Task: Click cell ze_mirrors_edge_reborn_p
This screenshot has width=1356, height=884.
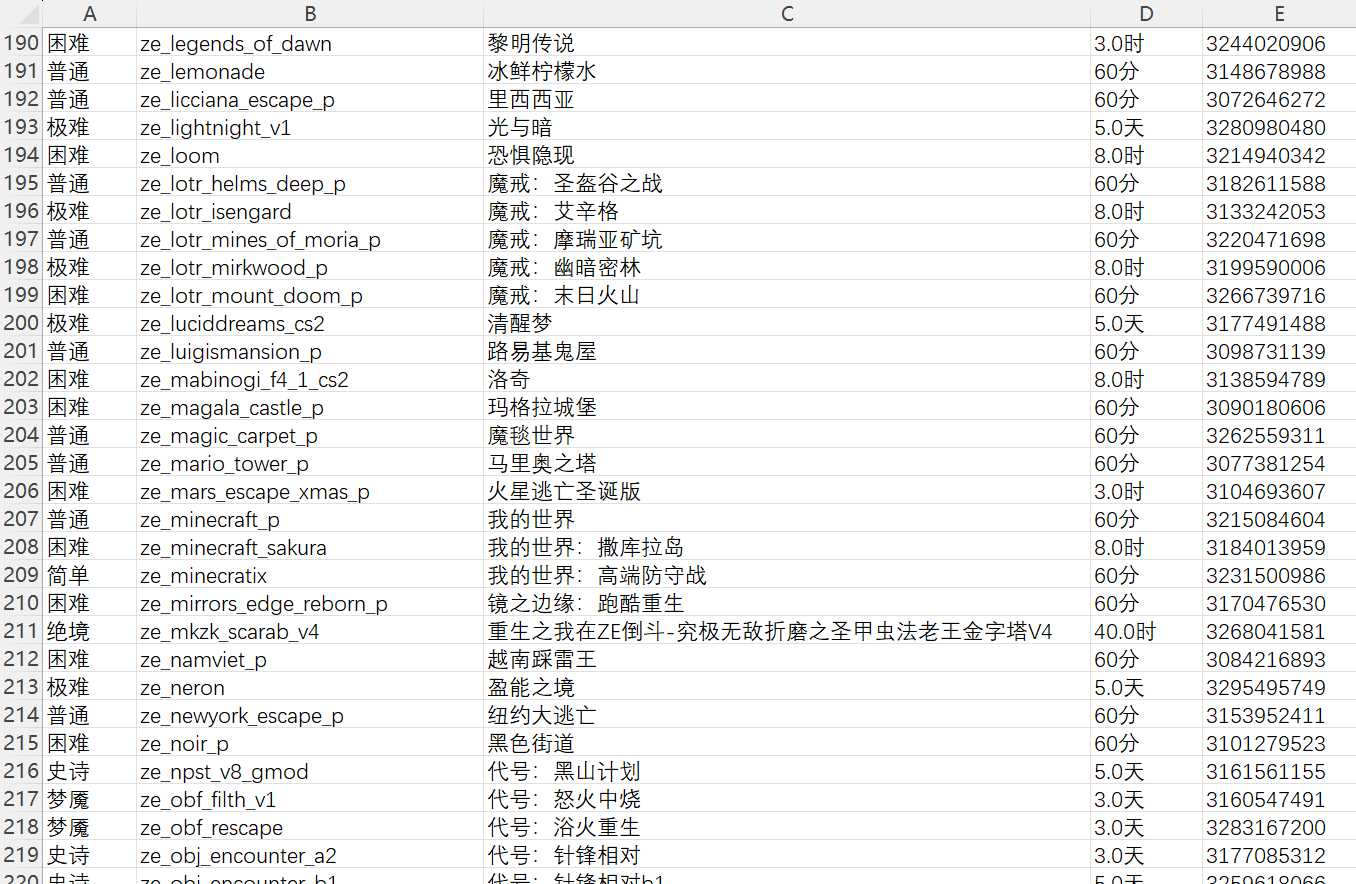Action: (310, 604)
